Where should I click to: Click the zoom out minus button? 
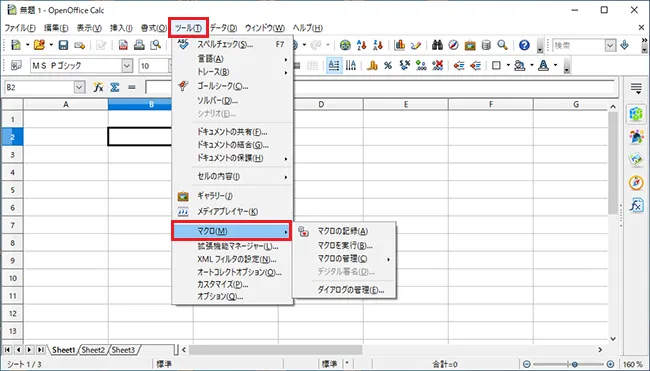tap(526, 364)
